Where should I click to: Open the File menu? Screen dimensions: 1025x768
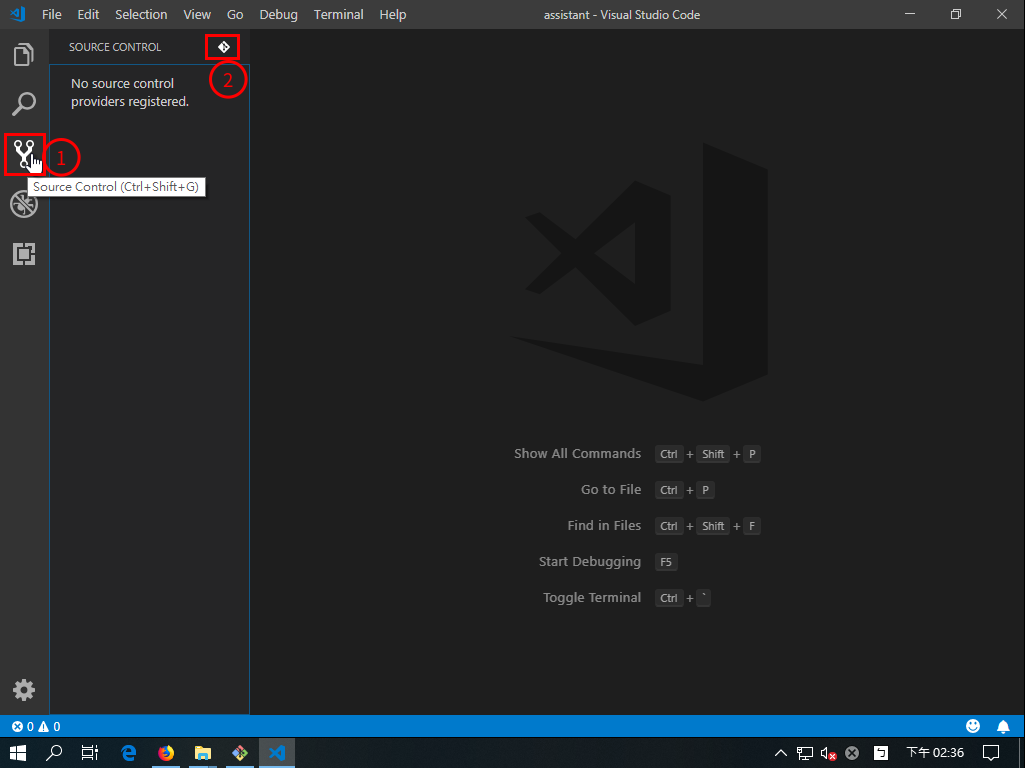click(x=52, y=15)
